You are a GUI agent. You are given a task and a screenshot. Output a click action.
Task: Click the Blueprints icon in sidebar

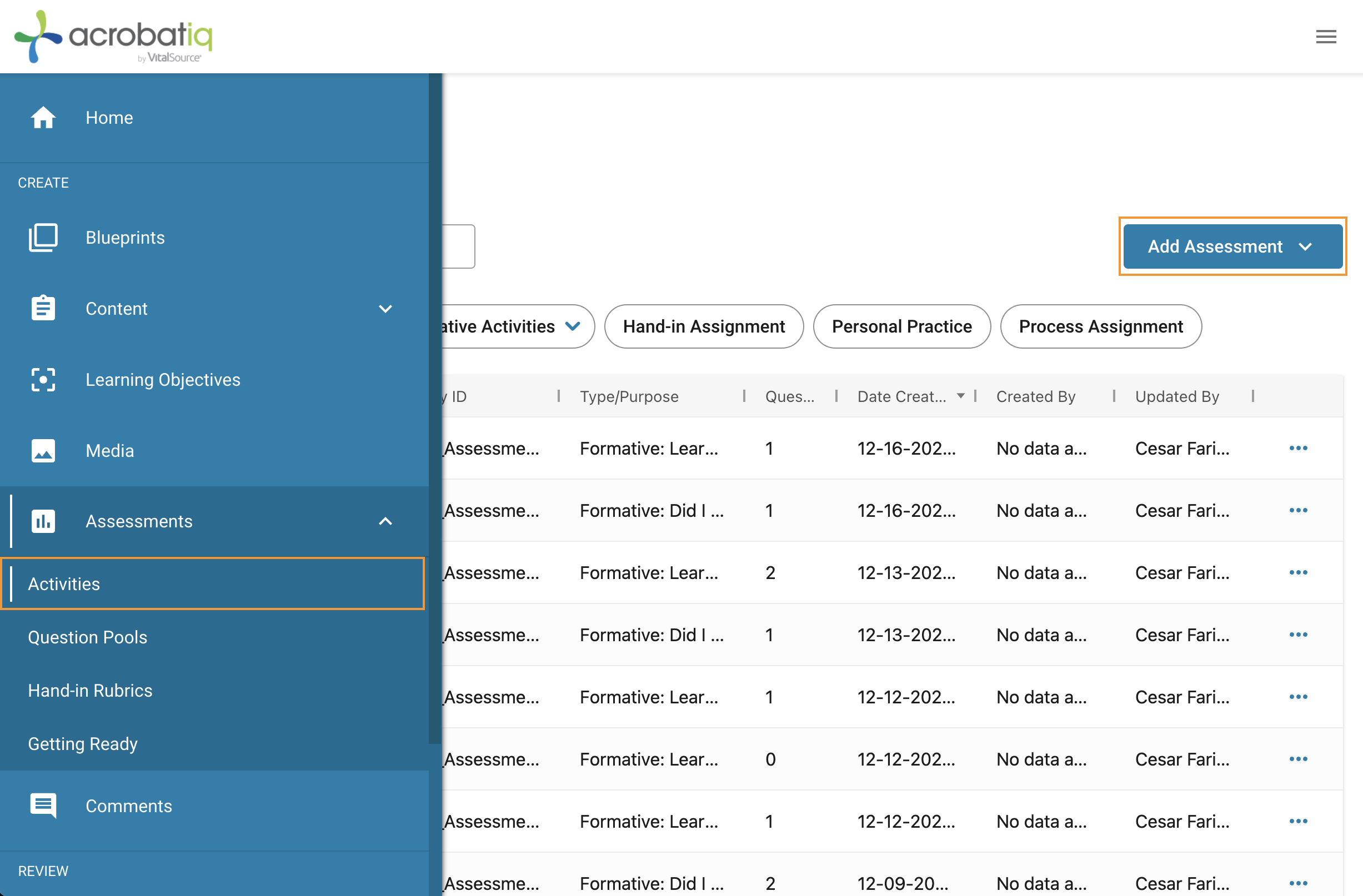tap(42, 237)
